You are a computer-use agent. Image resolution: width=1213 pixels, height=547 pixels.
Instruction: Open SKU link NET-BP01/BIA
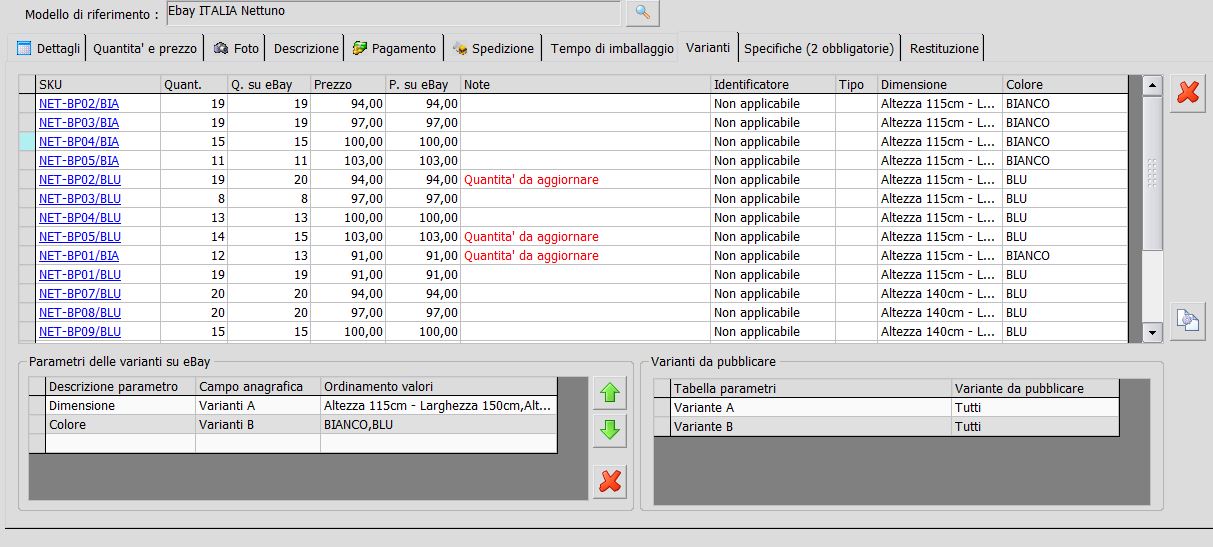pos(79,255)
